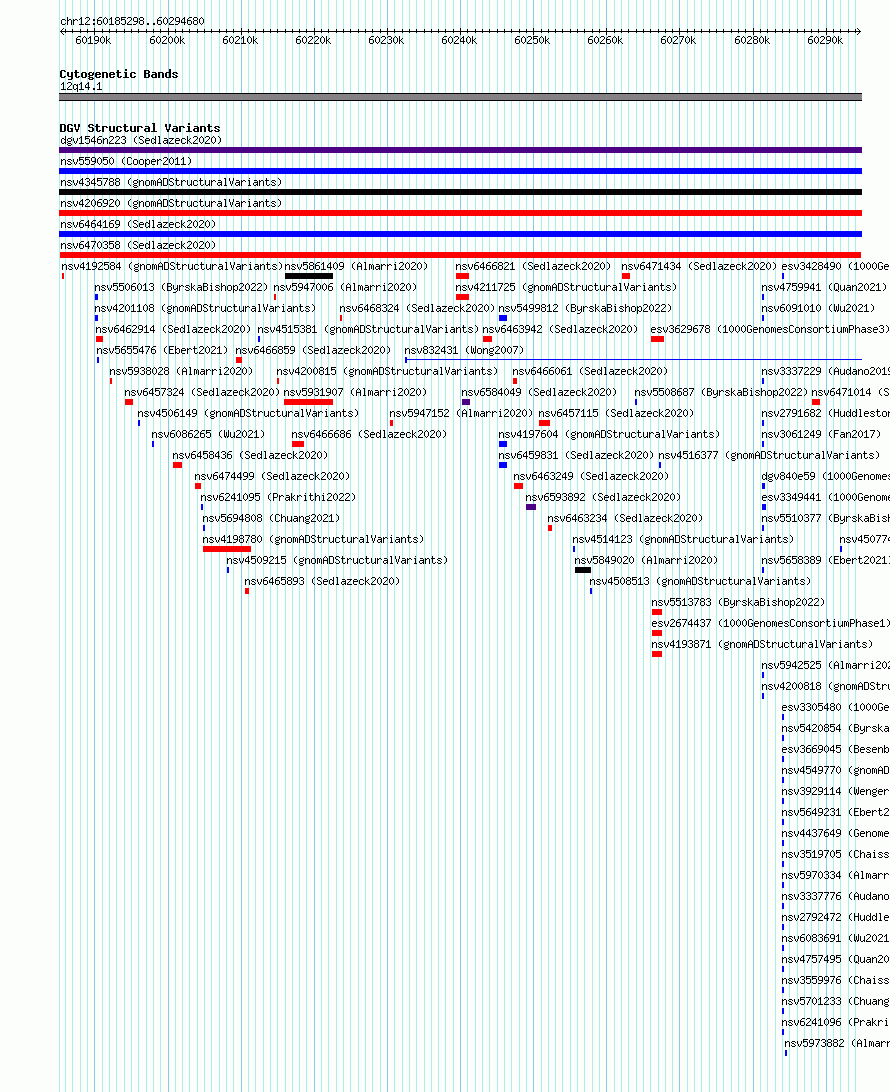Image resolution: width=890 pixels, height=1092 pixels.
Task: Click nsv6463234 (Sedlazeck2020) label
Action: point(625,518)
